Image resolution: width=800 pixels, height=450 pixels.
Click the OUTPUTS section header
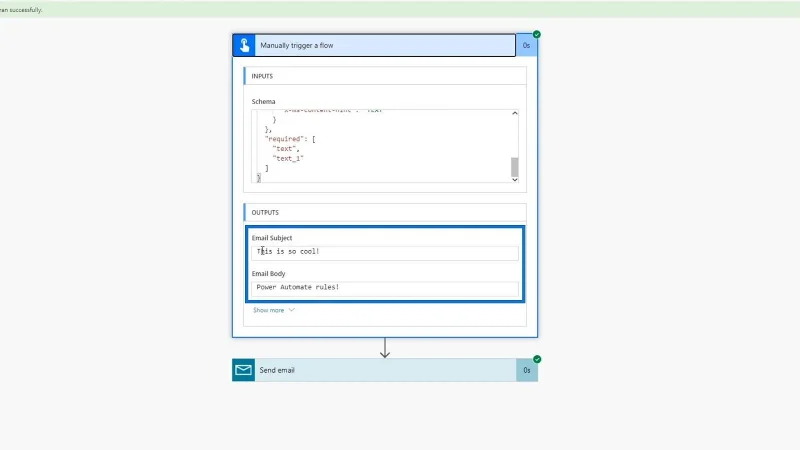point(385,212)
